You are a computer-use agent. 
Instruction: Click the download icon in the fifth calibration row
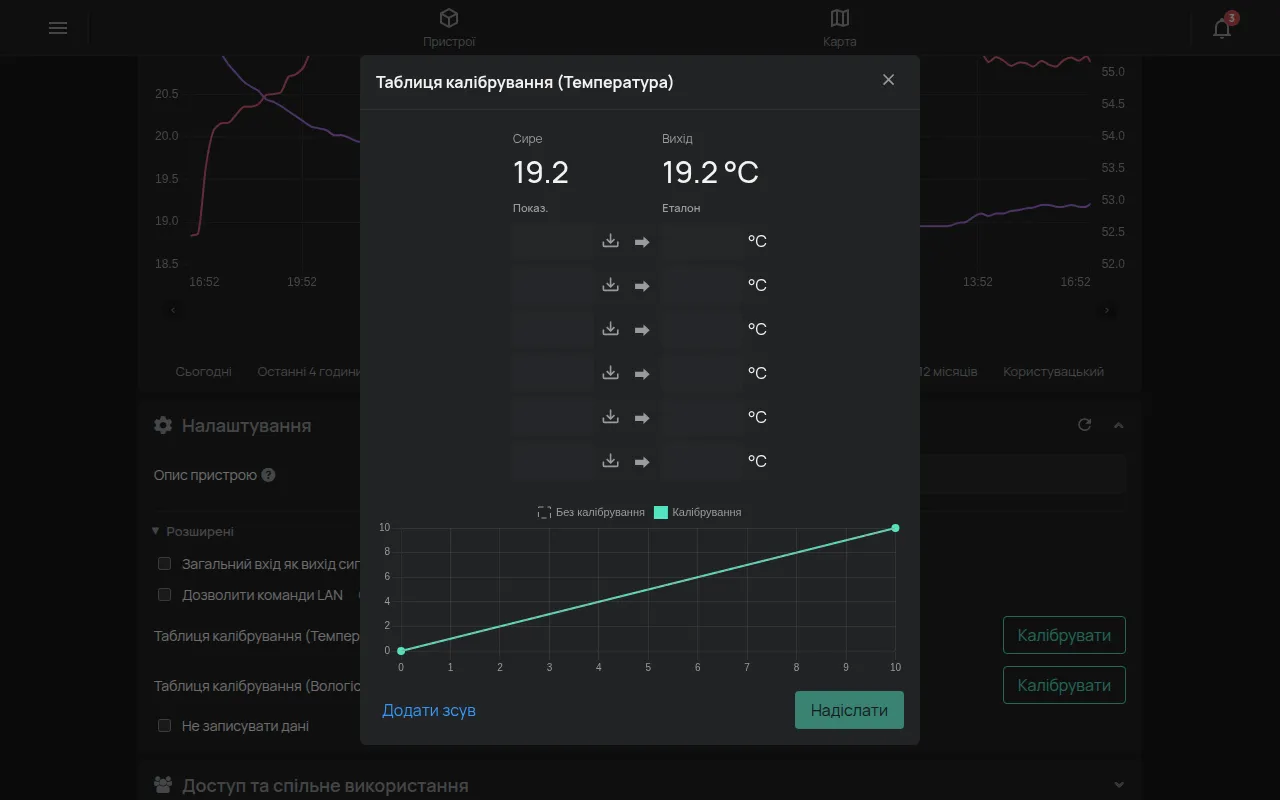pyautogui.click(x=611, y=417)
